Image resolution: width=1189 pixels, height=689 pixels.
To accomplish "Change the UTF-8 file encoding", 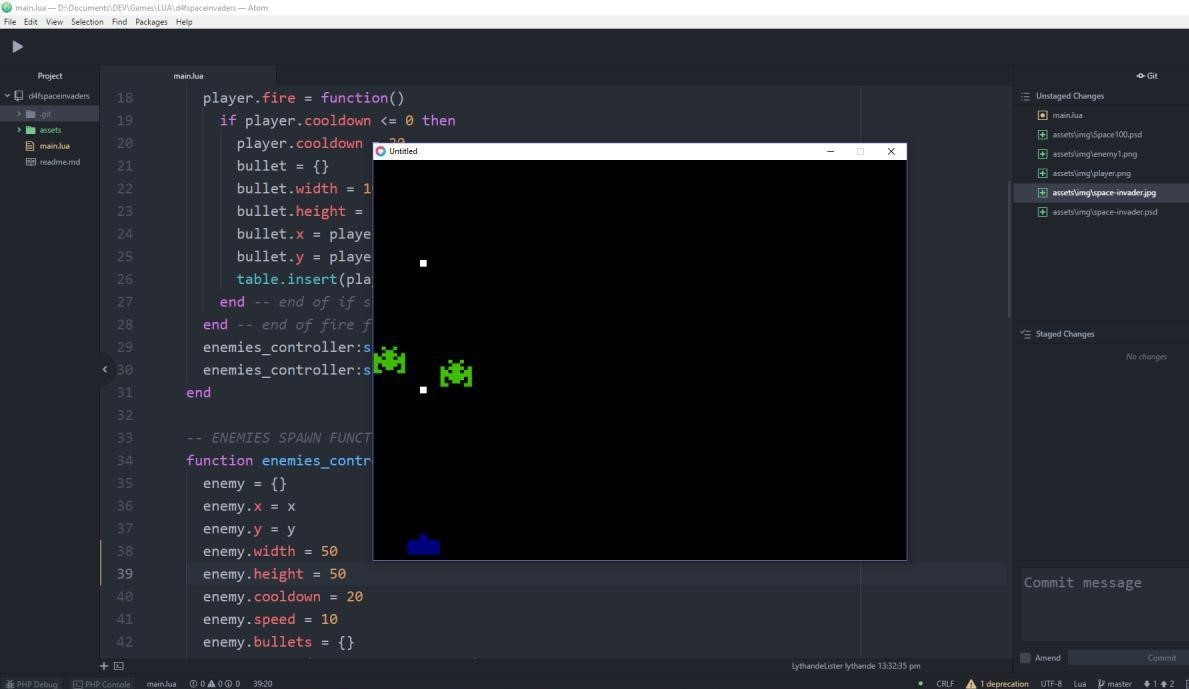I will [x=1051, y=684].
